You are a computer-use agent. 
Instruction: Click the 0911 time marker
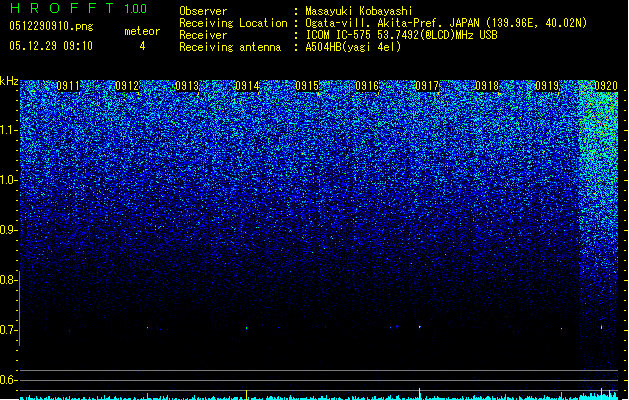[69, 87]
